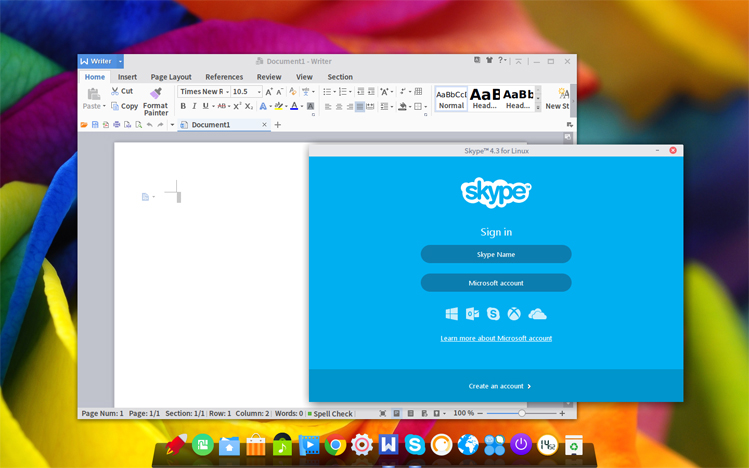Toggle Spell Check in status bar
This screenshot has width=749, height=468.
coord(330,413)
